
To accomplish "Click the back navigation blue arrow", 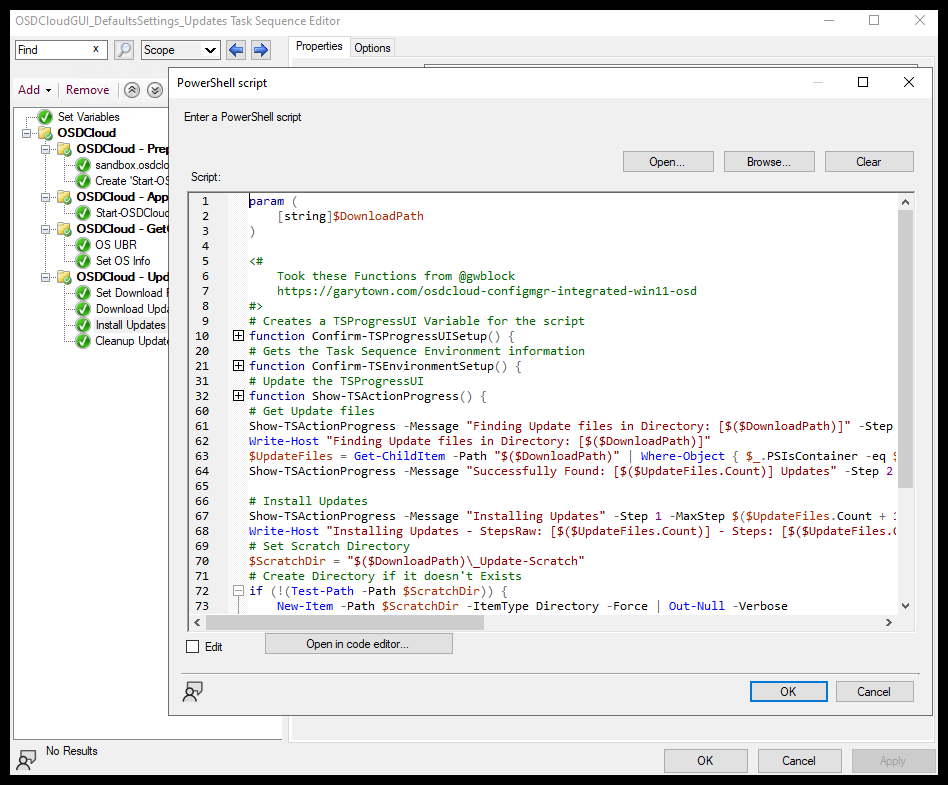I will click(x=235, y=48).
